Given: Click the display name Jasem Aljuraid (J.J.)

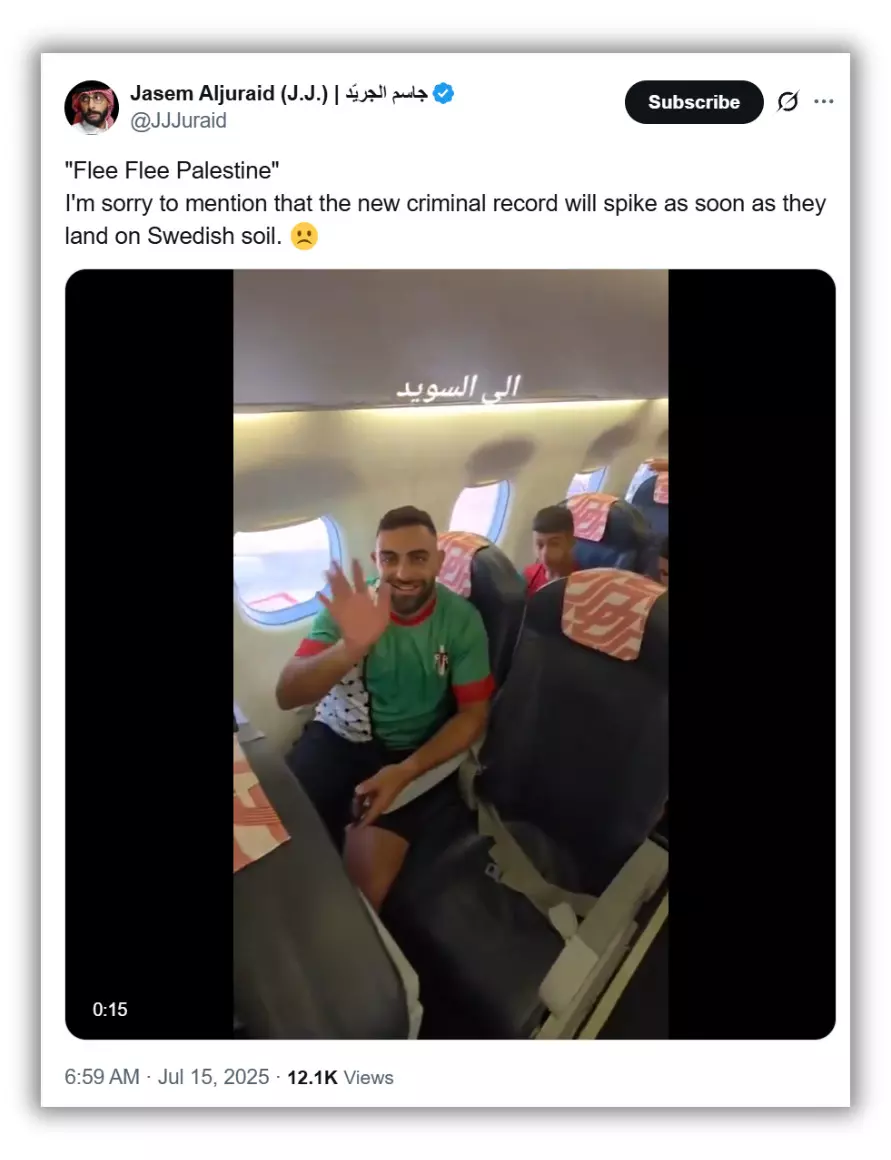Looking at the screenshot, I should click(x=229, y=93).
